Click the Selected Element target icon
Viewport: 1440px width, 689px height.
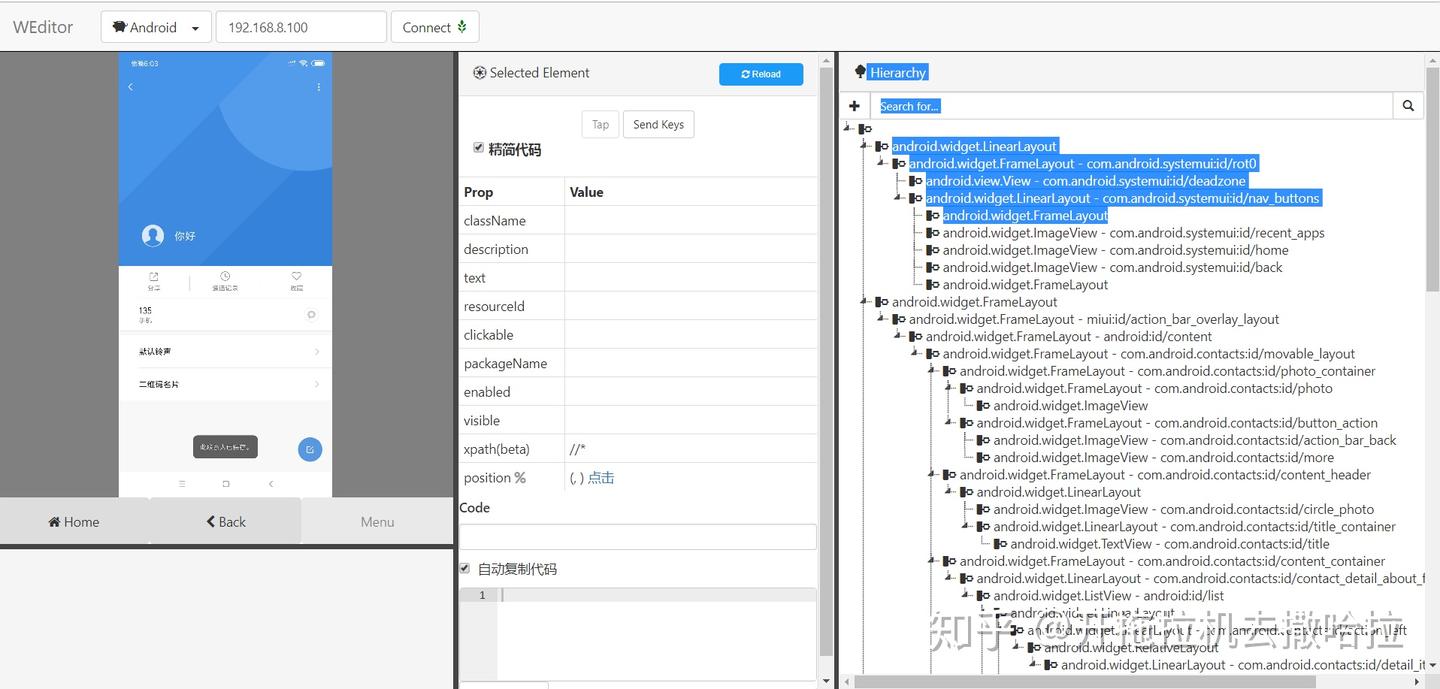(480, 72)
